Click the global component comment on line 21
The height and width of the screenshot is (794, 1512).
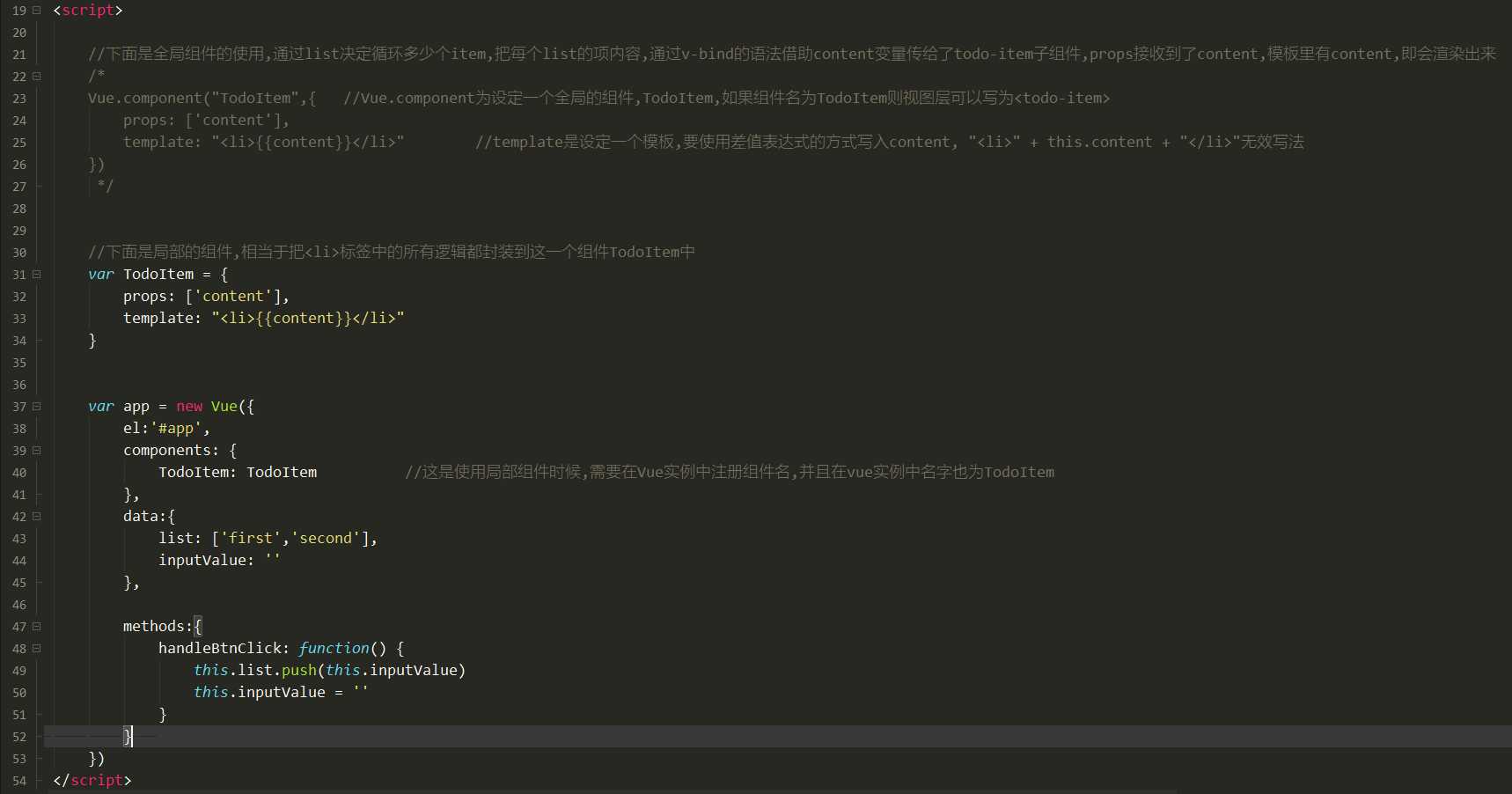(x=792, y=55)
